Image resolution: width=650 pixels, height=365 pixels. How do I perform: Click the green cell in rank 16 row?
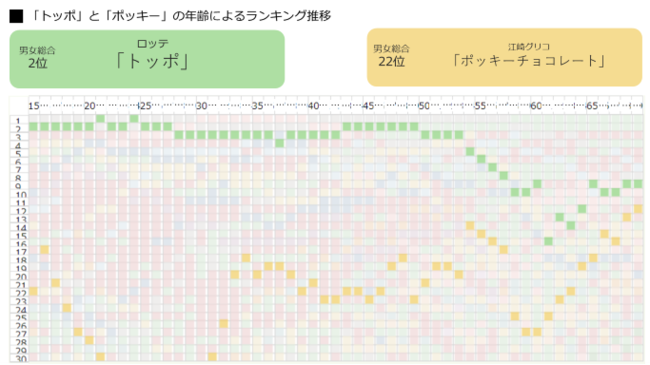[x=548, y=241]
